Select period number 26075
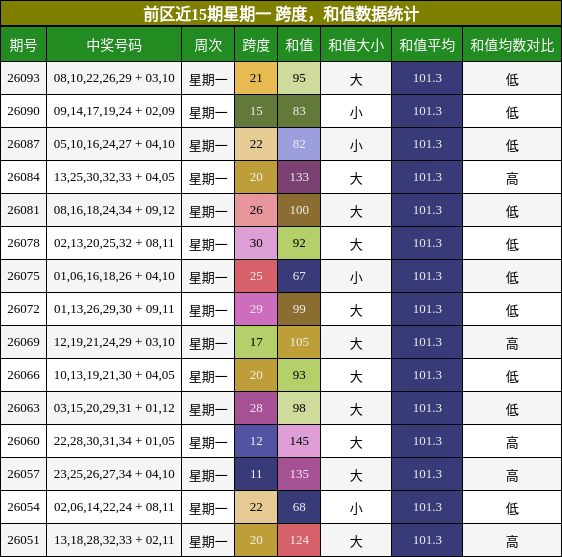 coord(23,276)
